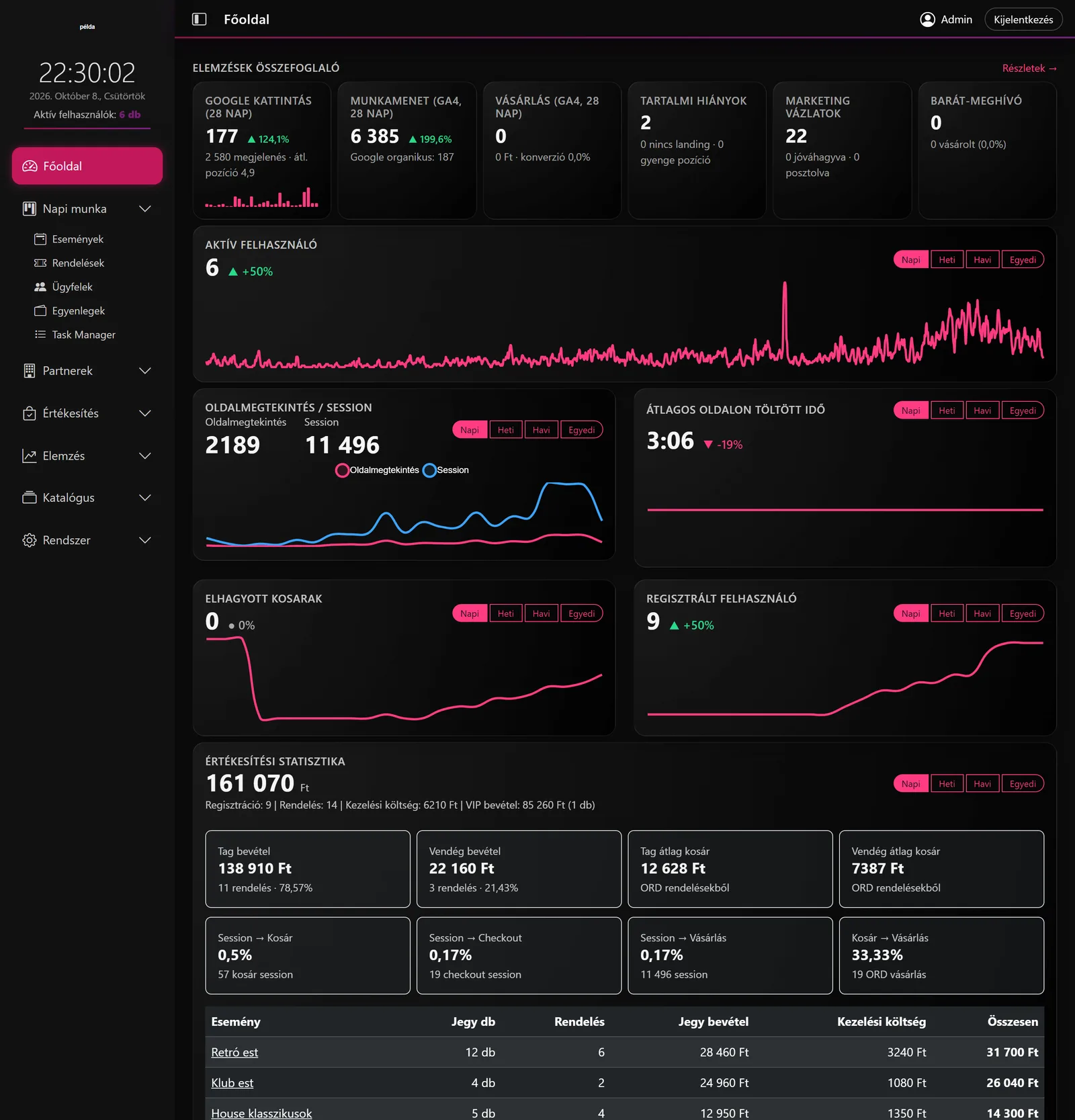Expand the Rendszer menu chevron
The width and height of the screenshot is (1075, 1120).
click(x=144, y=540)
